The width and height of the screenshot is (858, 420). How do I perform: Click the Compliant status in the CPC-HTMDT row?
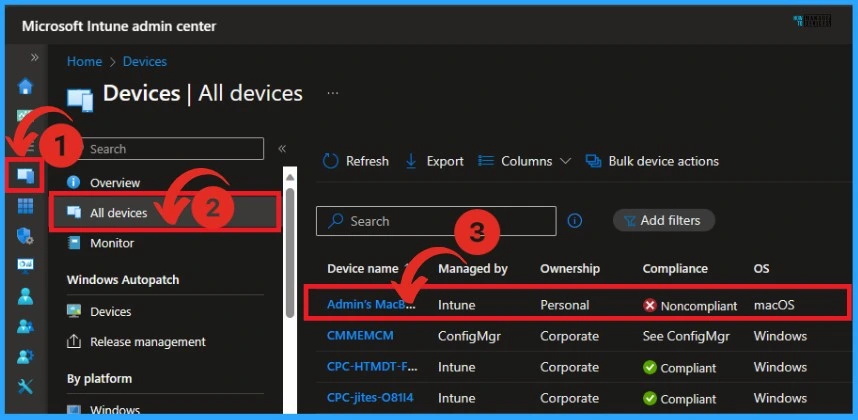679,368
